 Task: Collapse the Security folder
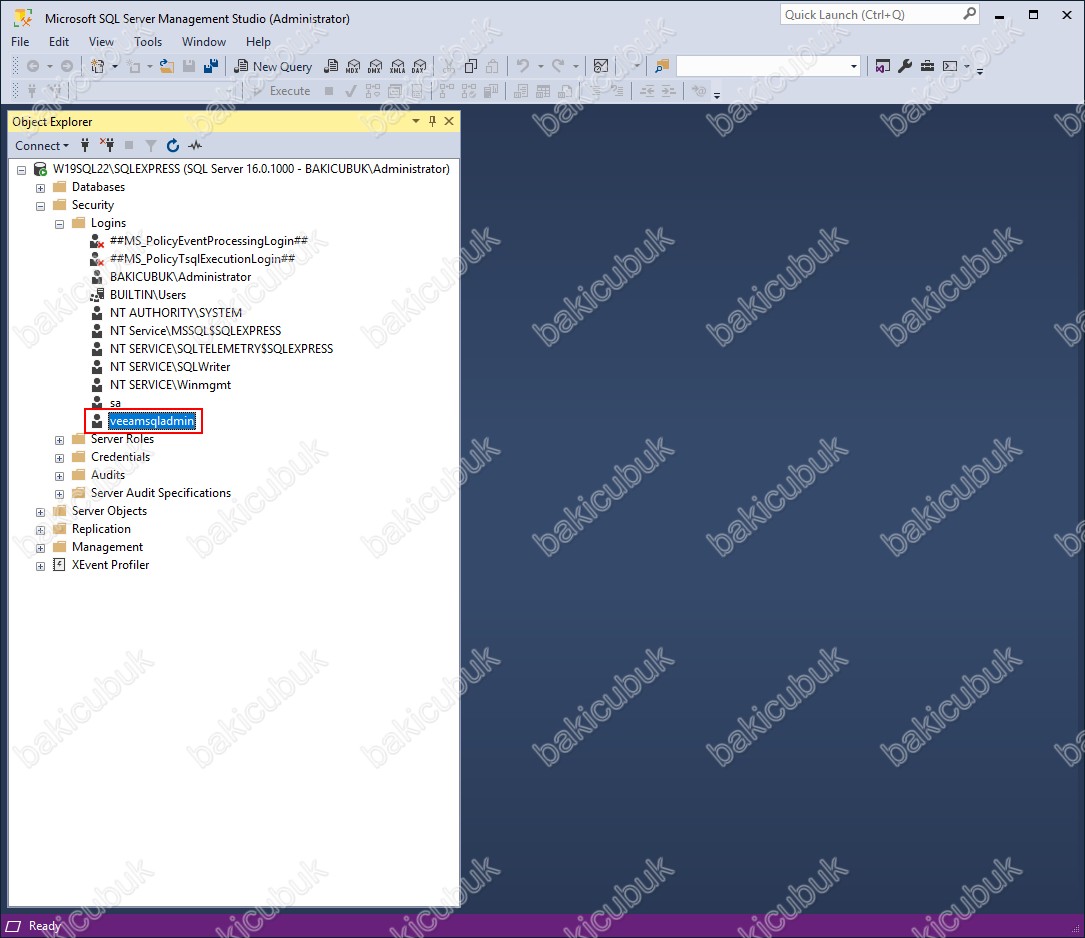point(40,205)
